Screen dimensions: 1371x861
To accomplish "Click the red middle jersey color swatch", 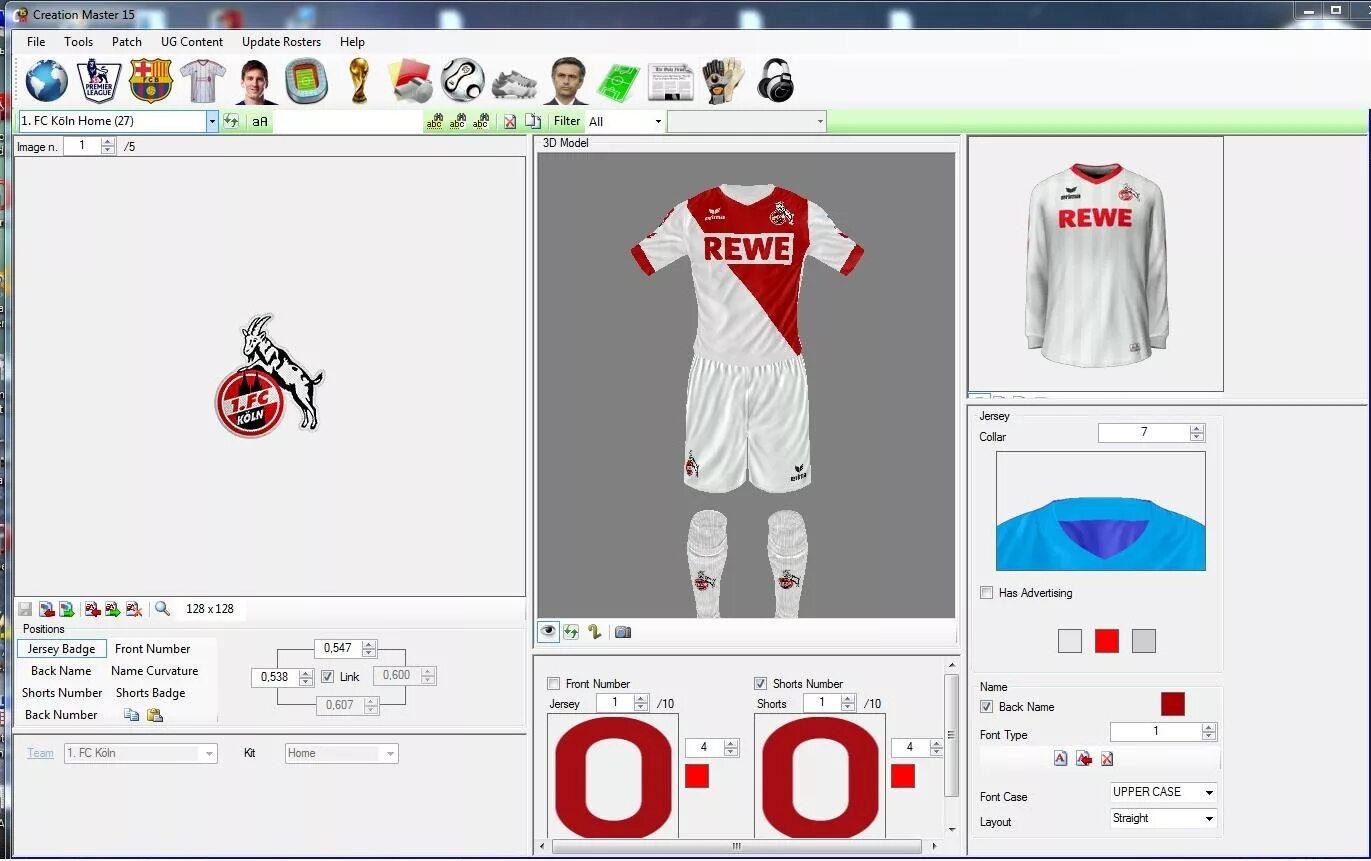I will click(1106, 641).
